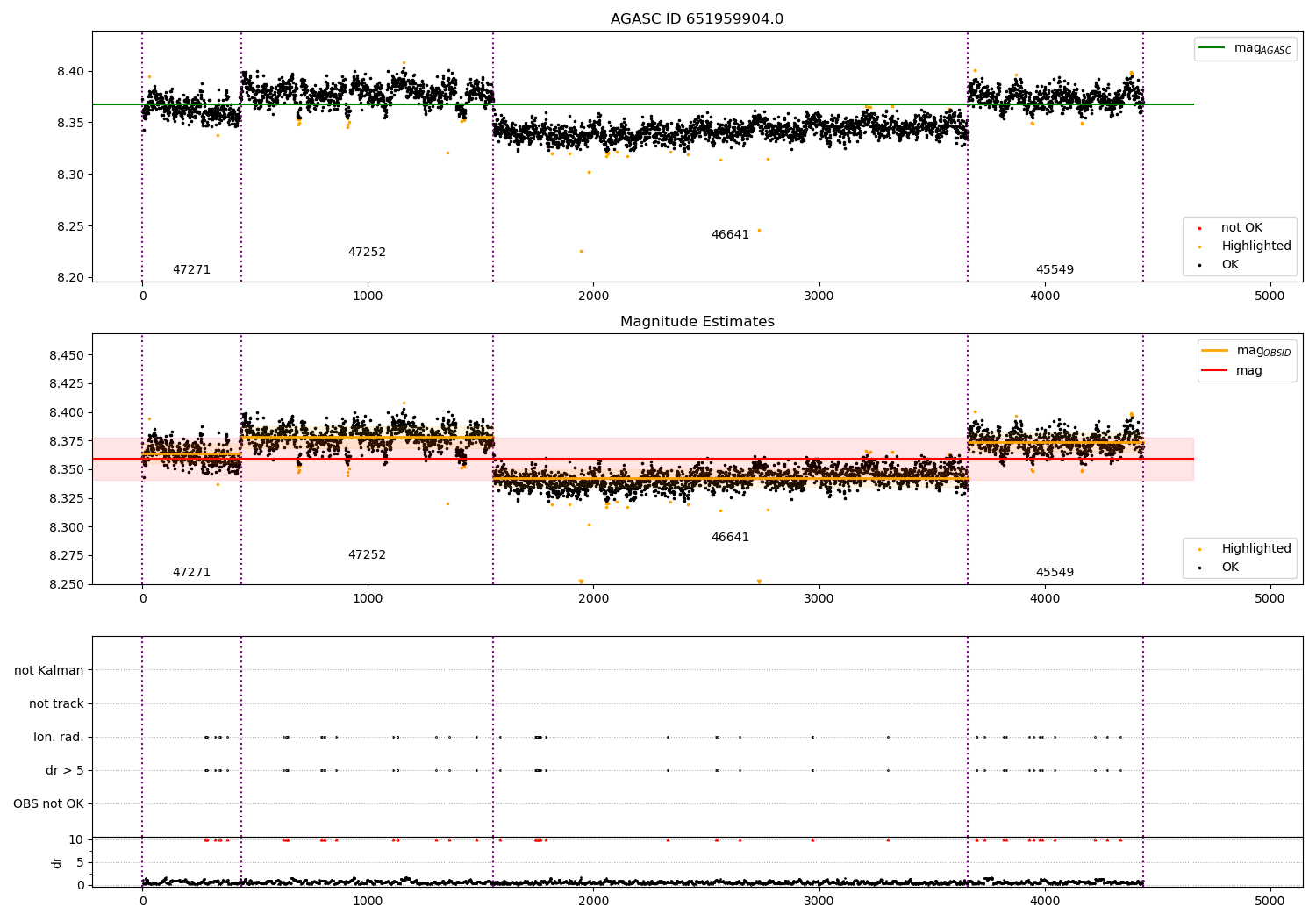Click the '8.20' y-axis tick label

pos(71,279)
